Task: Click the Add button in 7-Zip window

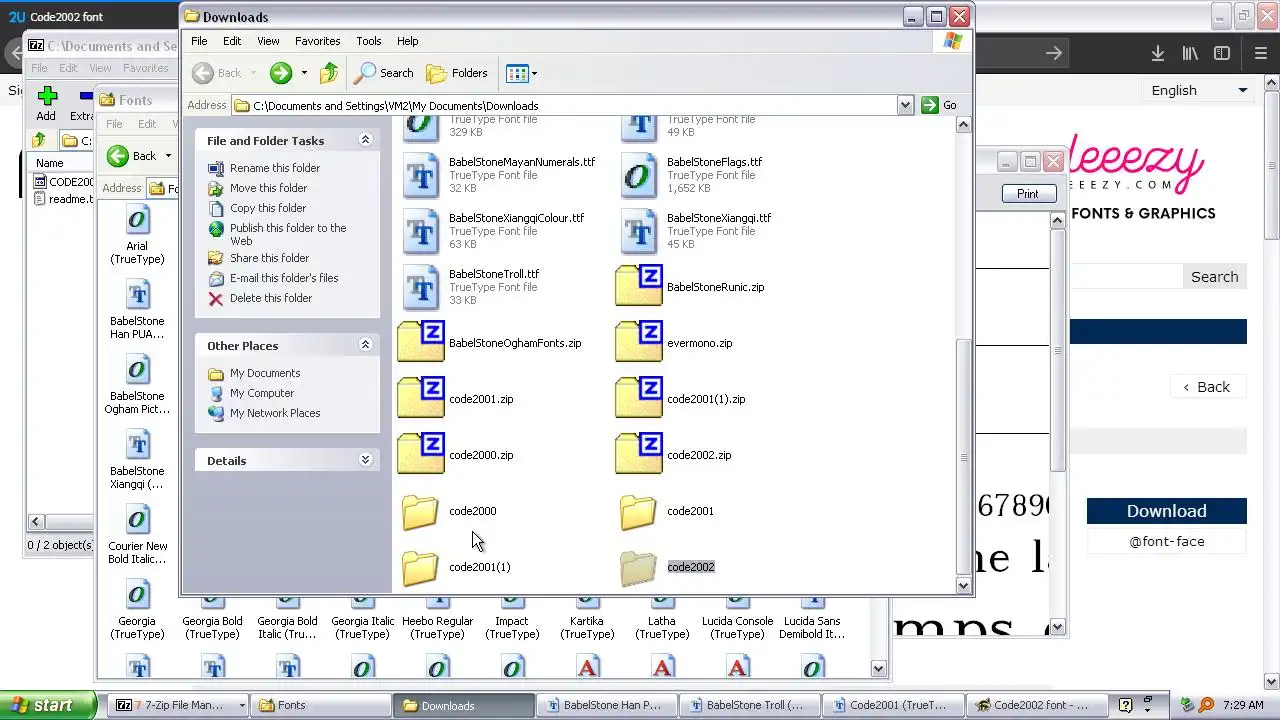Action: click(46, 104)
